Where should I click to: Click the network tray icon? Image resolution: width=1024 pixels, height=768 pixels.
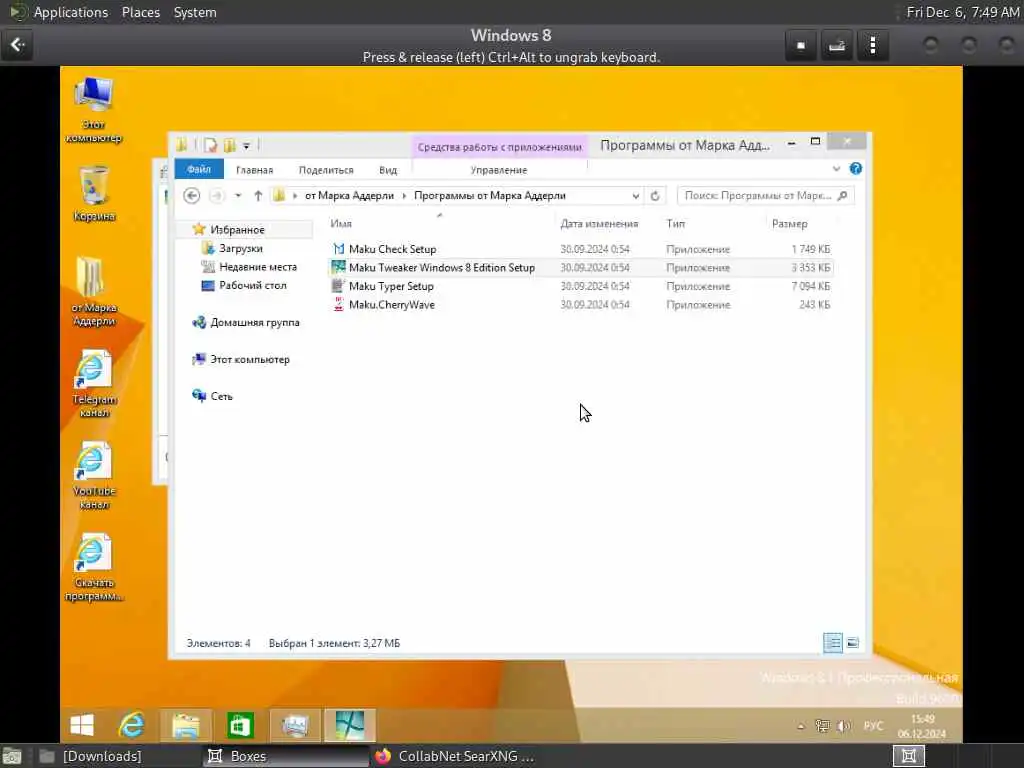pos(822,726)
